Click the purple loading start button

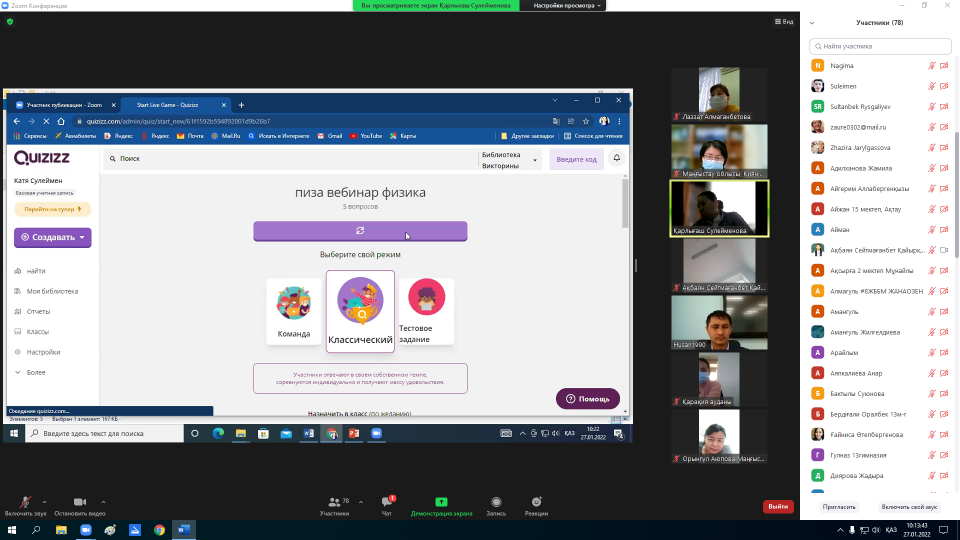tap(360, 231)
